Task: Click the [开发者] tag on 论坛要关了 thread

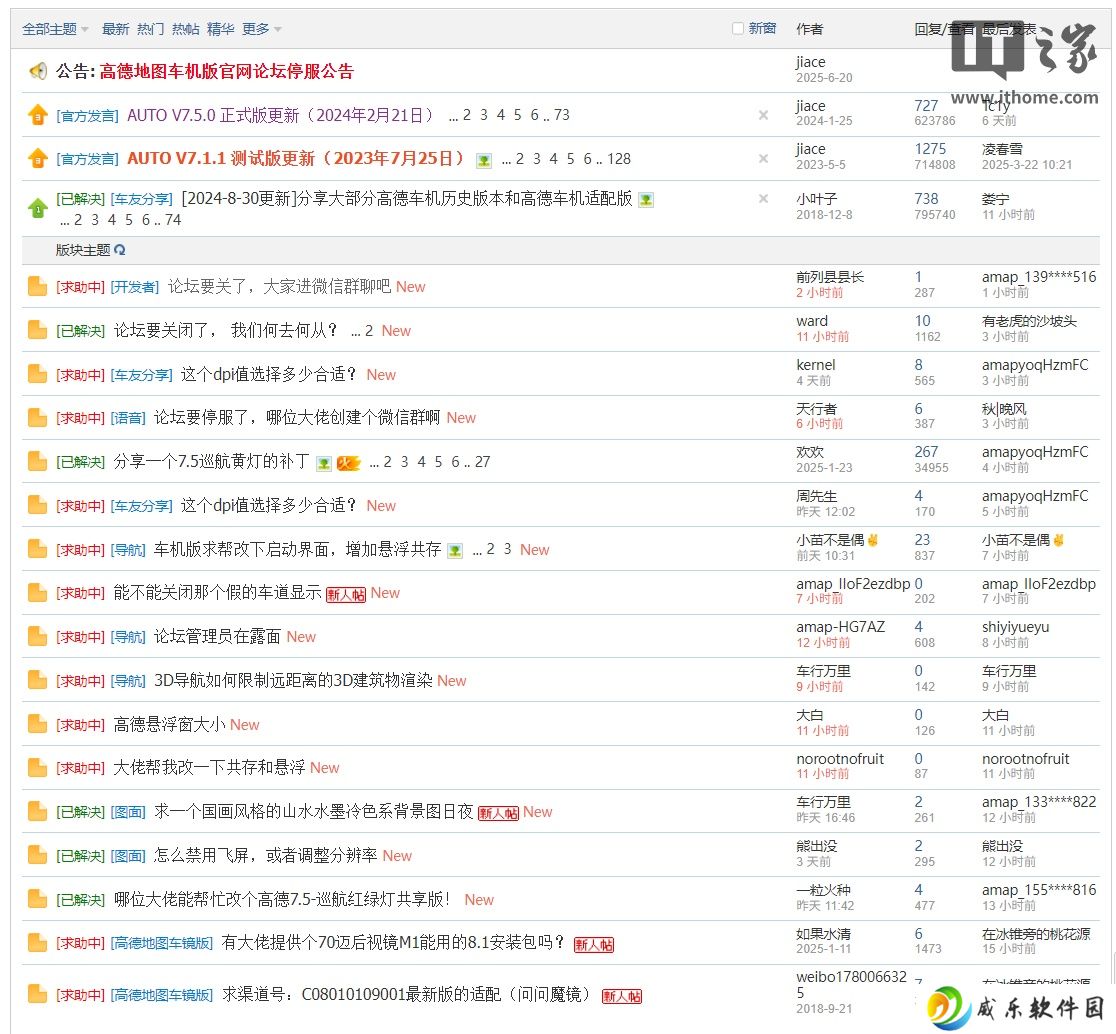Action: pyautogui.click(x=135, y=287)
